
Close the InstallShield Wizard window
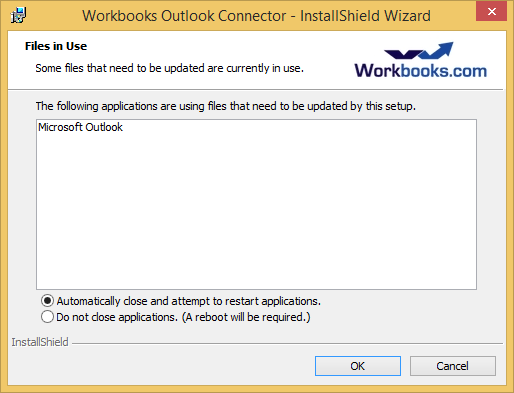[491, 12]
